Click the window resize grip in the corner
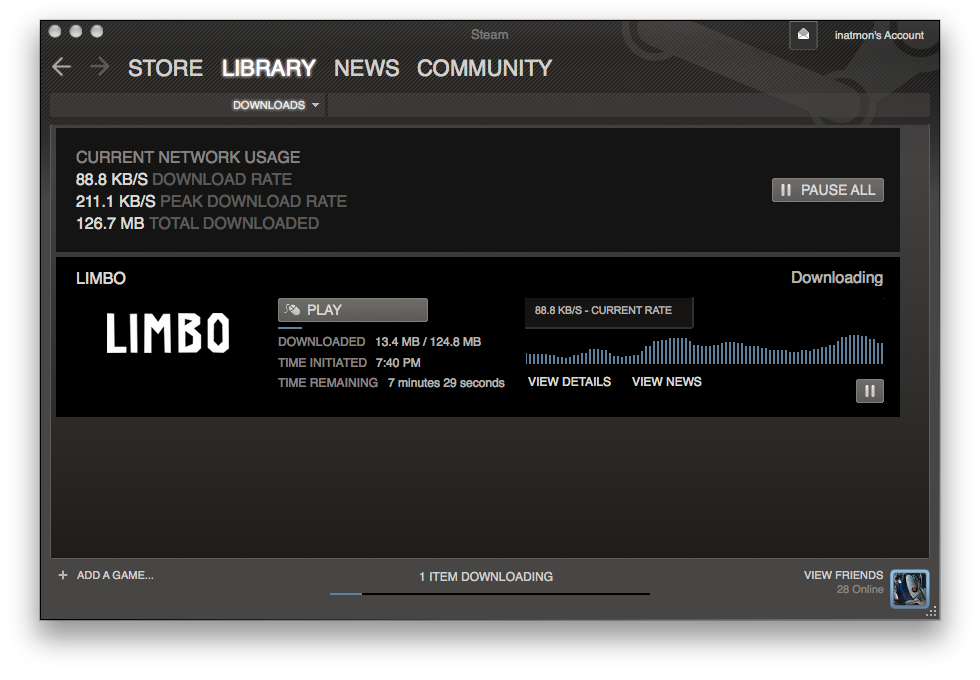 point(931,612)
